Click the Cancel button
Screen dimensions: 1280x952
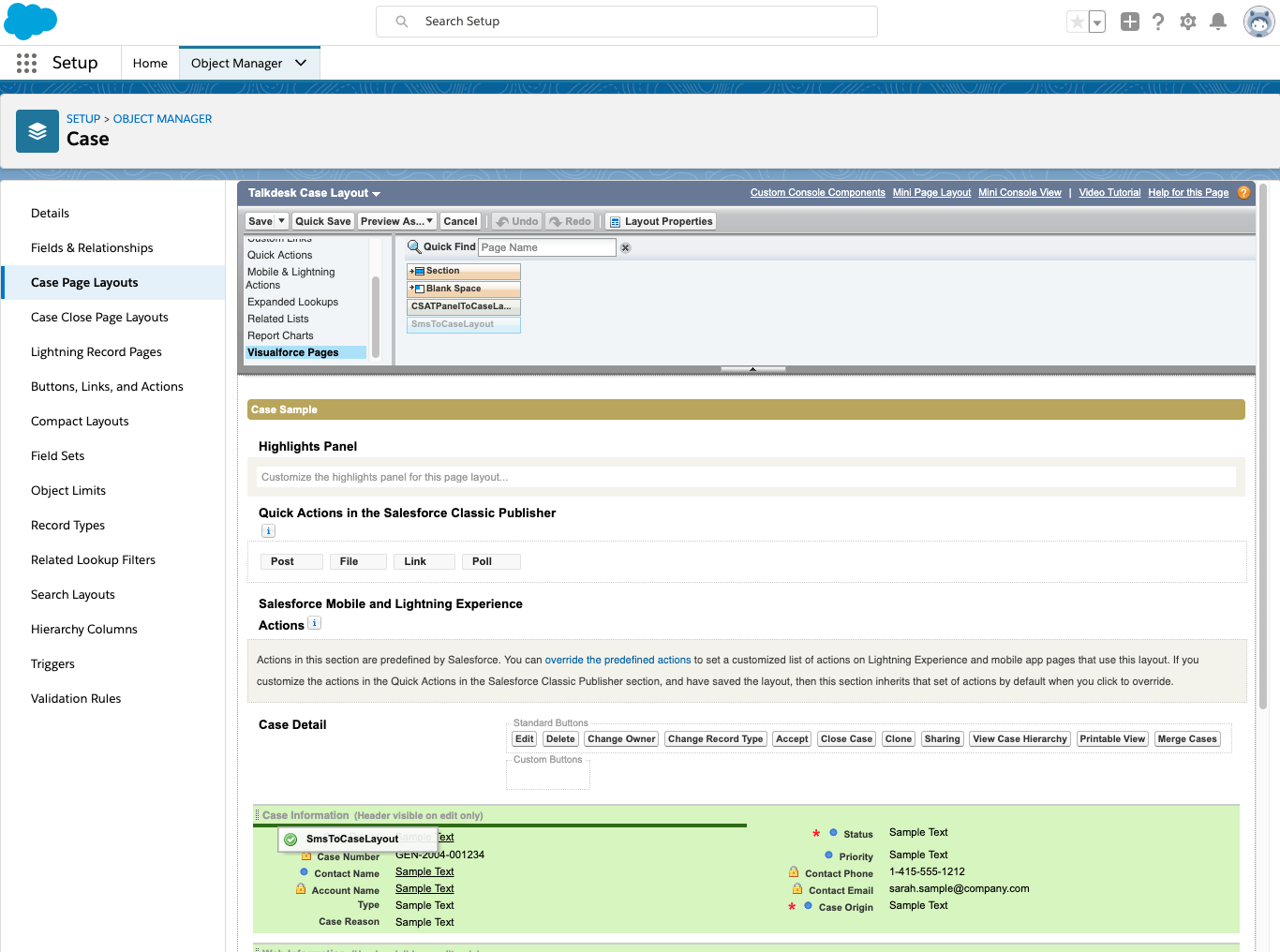(460, 221)
